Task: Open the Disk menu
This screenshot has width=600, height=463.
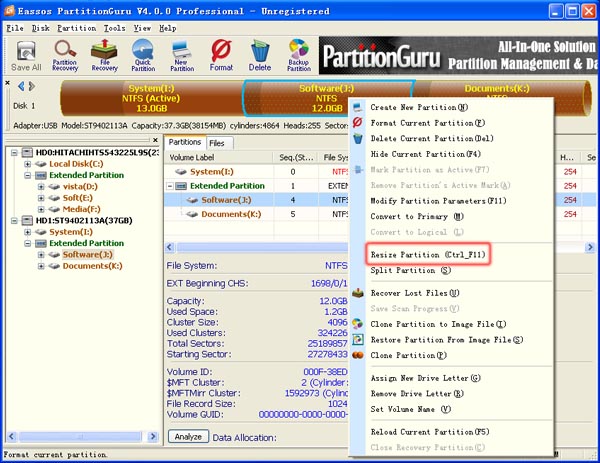Action: pyautogui.click(x=41, y=28)
